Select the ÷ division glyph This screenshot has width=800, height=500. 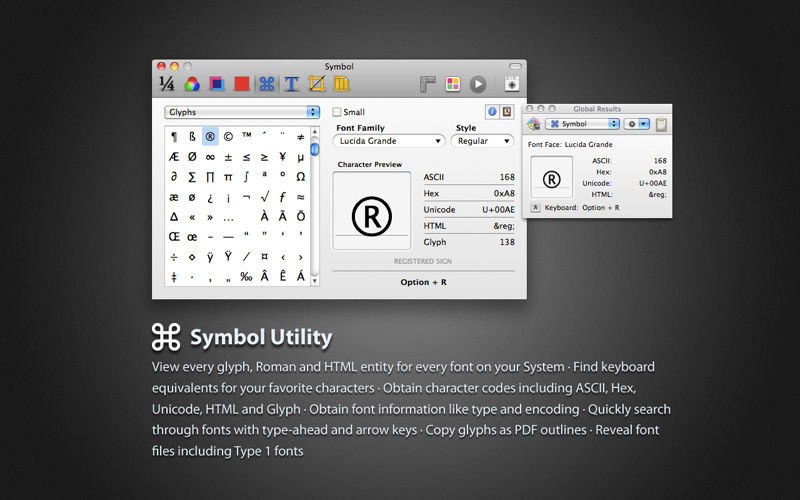[174, 257]
